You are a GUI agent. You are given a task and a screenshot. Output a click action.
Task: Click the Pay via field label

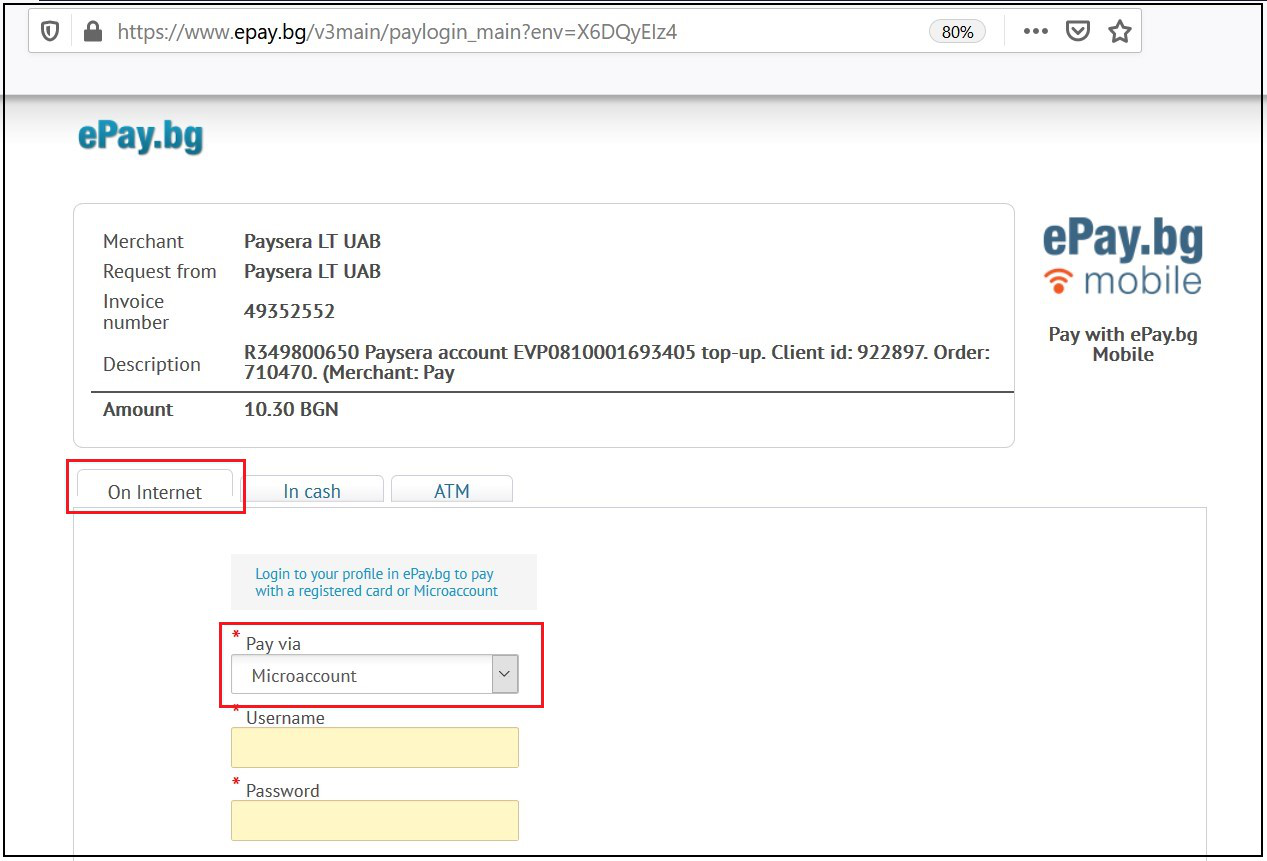(273, 644)
